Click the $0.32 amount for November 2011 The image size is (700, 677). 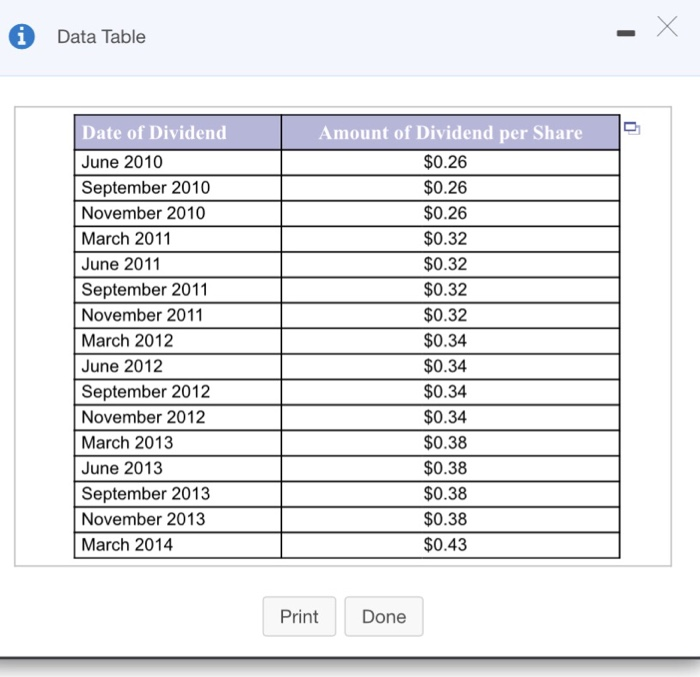[x=450, y=315]
